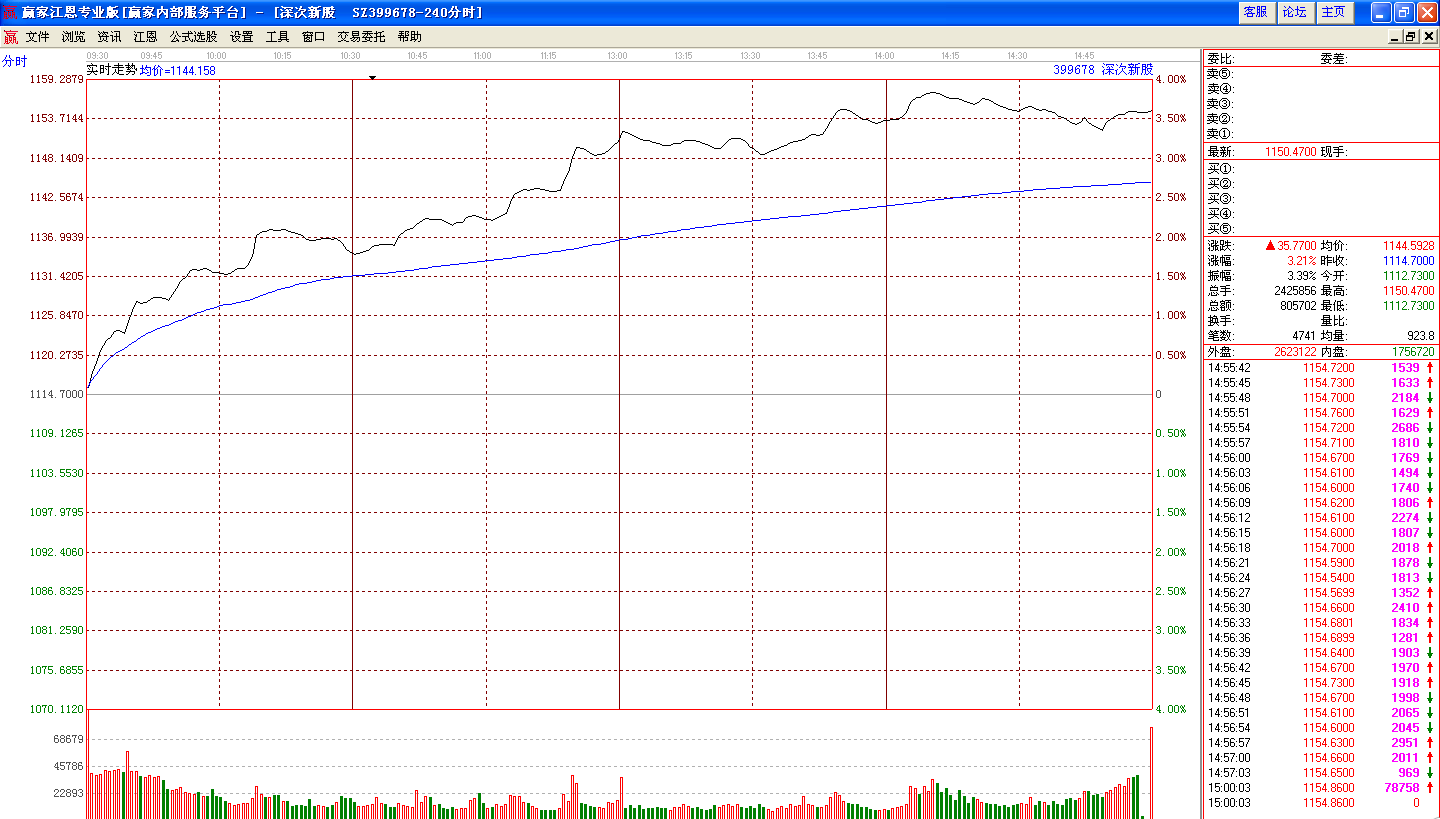The image size is (1440, 819).
Task: Click the 1070.1120 price axis label
Action: [57, 709]
